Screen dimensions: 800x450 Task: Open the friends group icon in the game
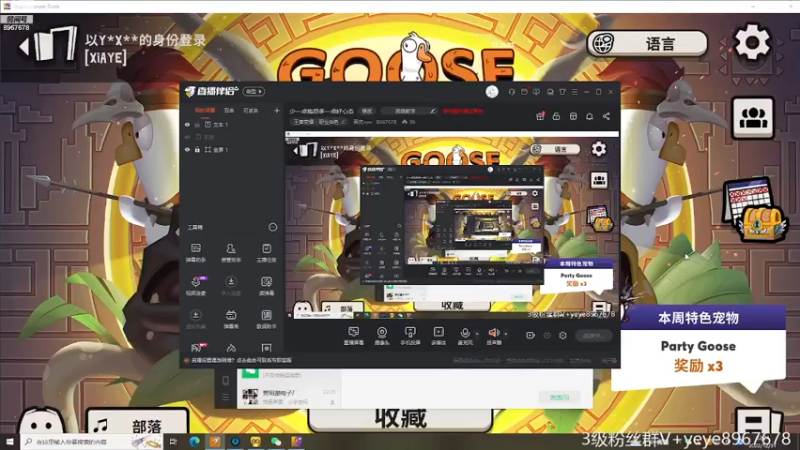point(753,118)
